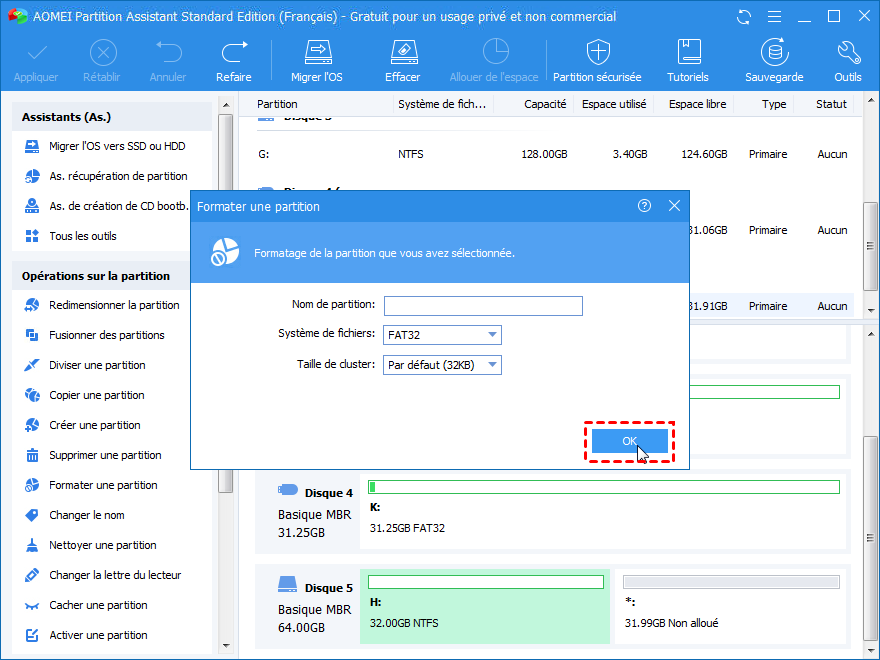This screenshot has width=880, height=660.
Task: Open Tous les outils
Action: click(71, 236)
